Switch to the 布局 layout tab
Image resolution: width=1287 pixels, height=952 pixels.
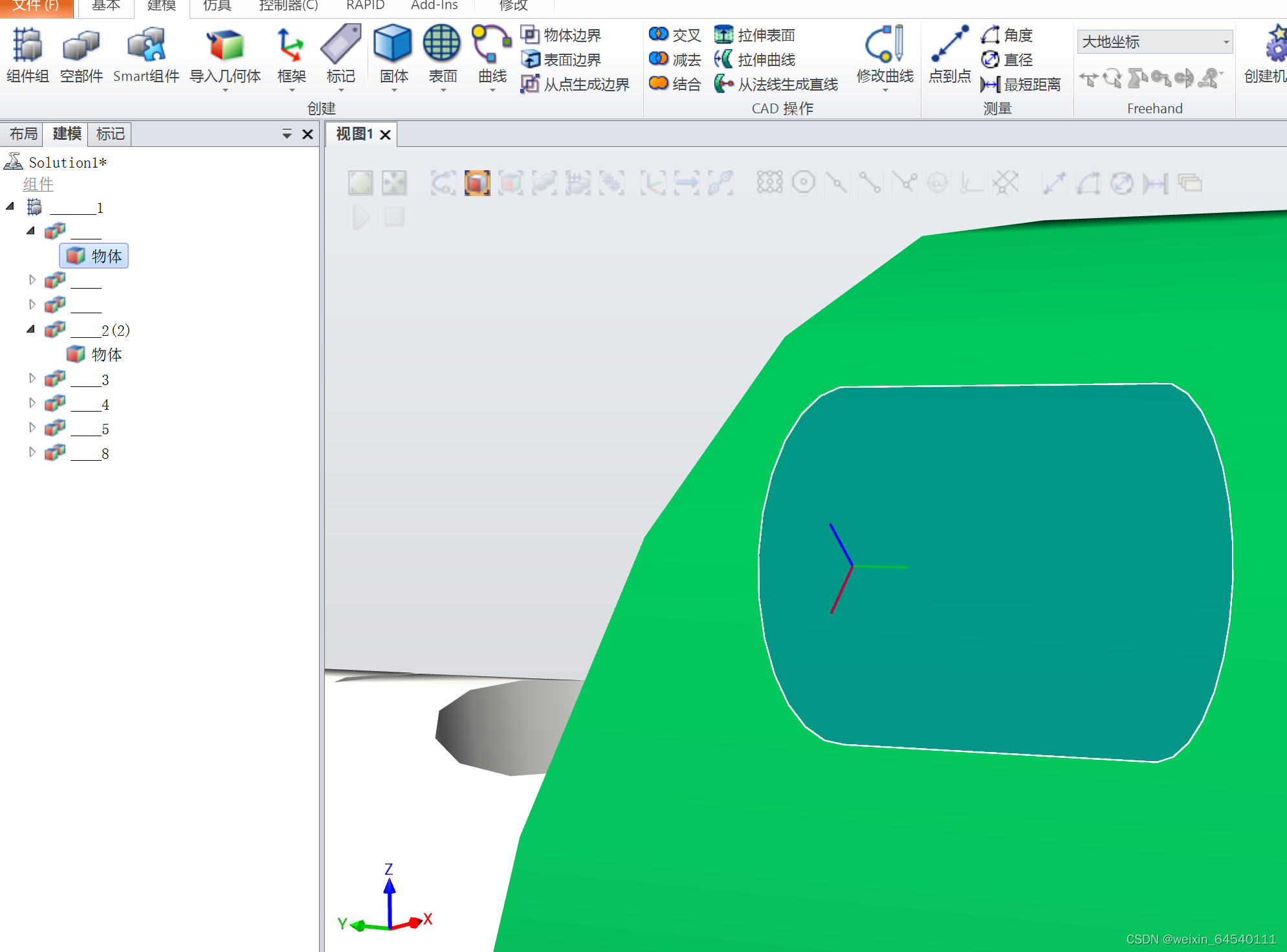click(23, 134)
